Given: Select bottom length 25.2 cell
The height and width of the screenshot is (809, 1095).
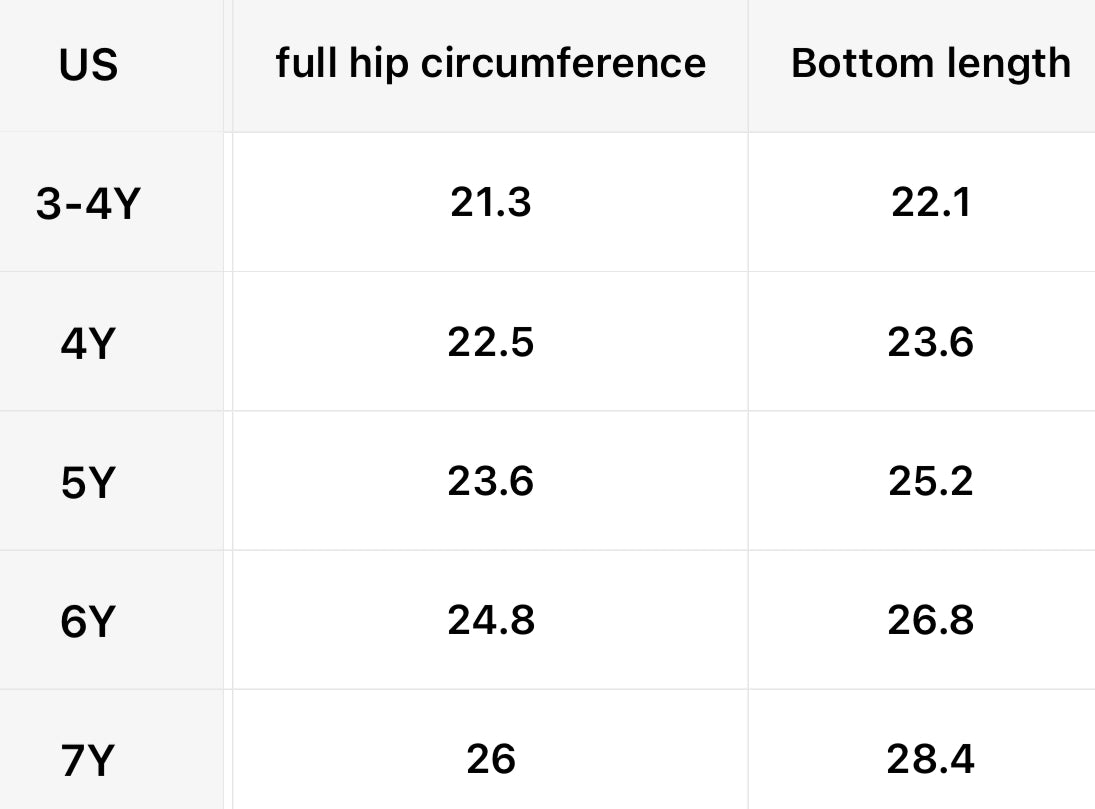Looking at the screenshot, I should coord(930,482).
